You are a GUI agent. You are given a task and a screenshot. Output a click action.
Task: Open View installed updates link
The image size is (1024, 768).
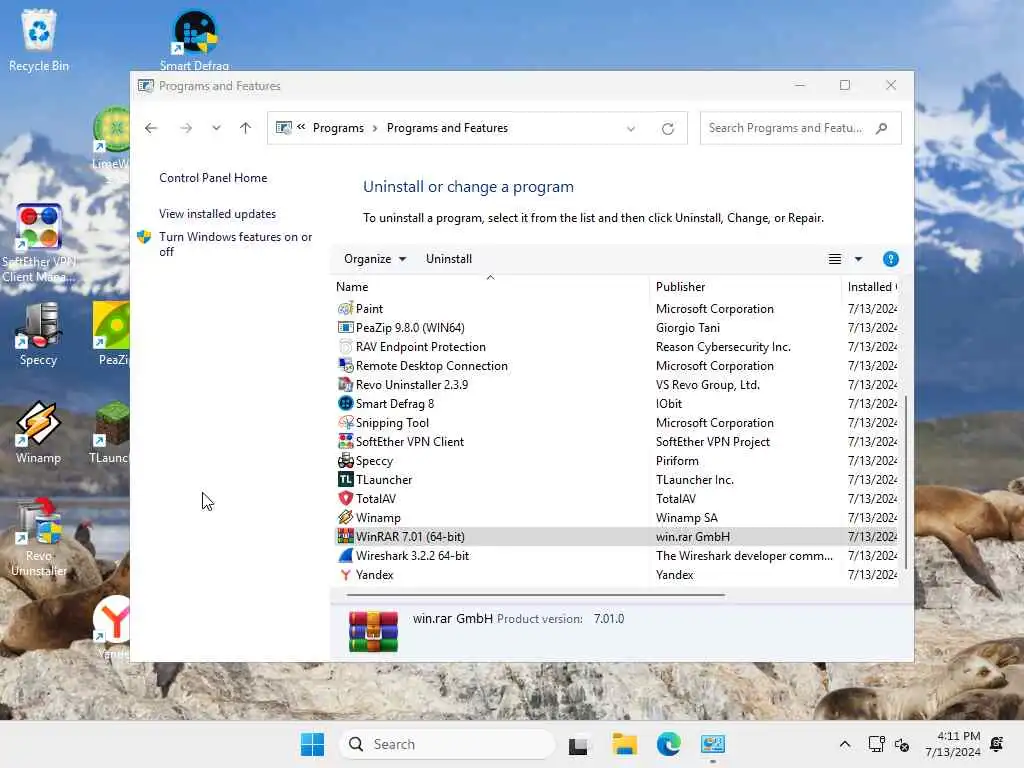[217, 214]
